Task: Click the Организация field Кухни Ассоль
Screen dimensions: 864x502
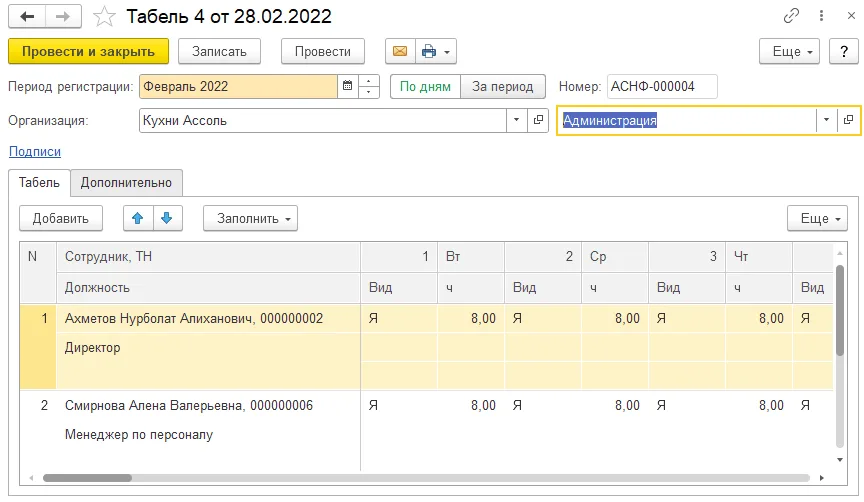Action: (323, 120)
